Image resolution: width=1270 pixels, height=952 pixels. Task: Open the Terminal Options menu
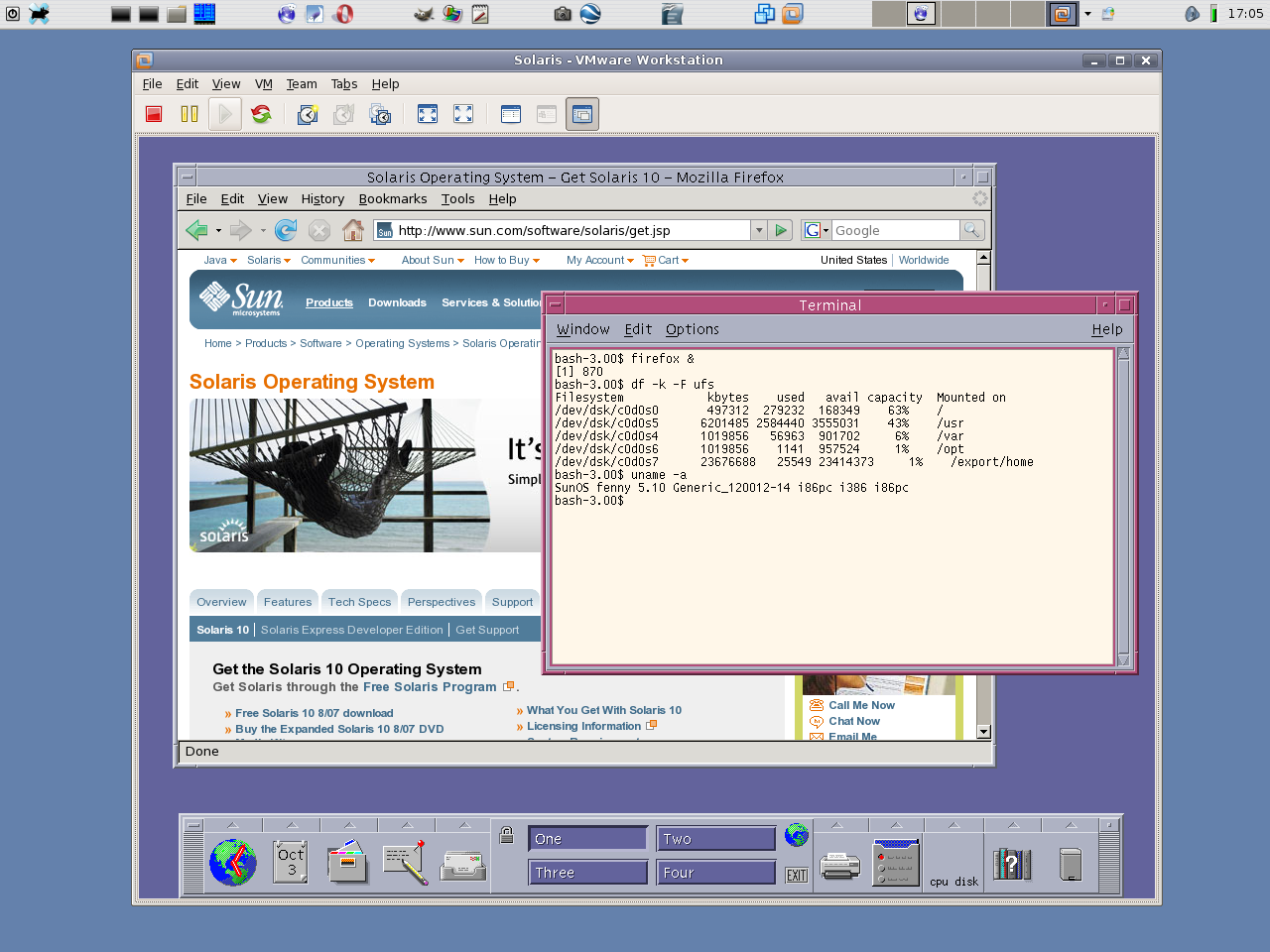(693, 329)
